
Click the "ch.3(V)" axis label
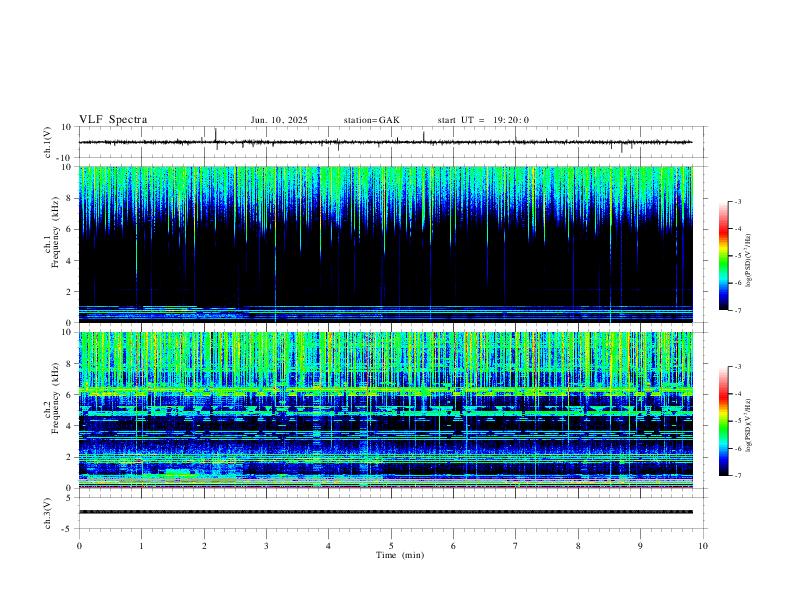click(x=48, y=513)
